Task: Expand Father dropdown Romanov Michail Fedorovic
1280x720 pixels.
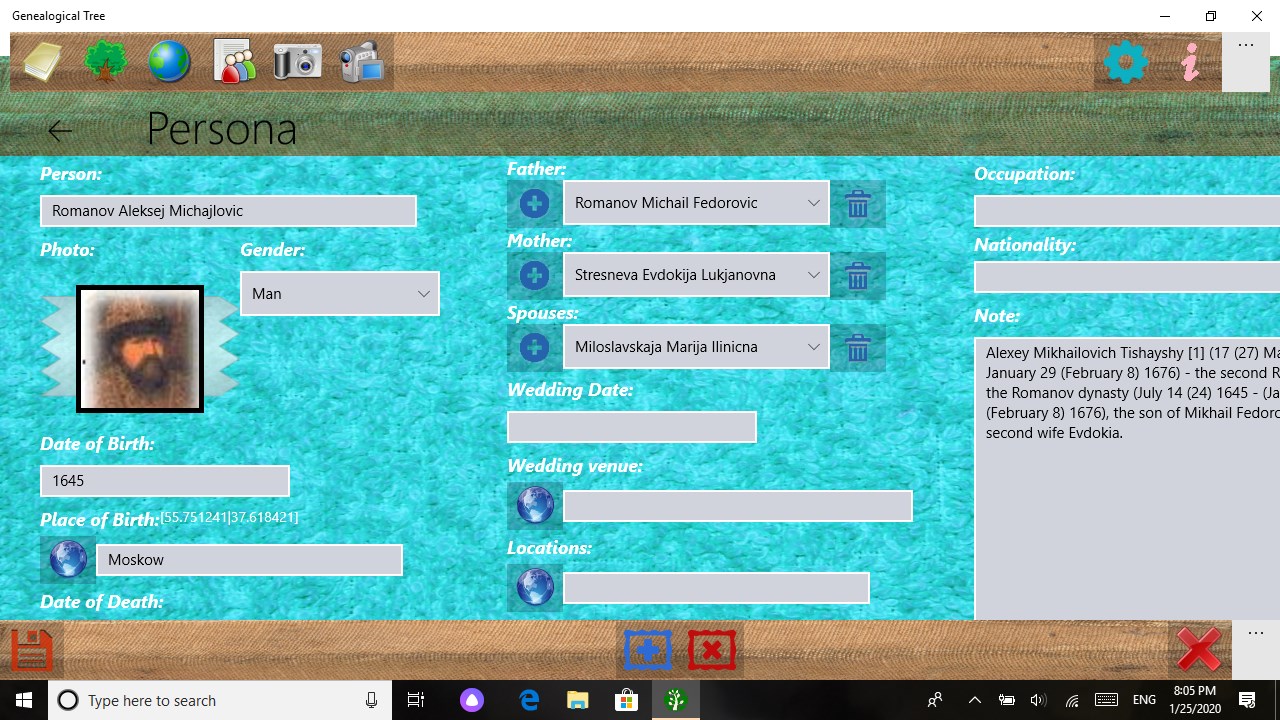Action: click(696, 203)
